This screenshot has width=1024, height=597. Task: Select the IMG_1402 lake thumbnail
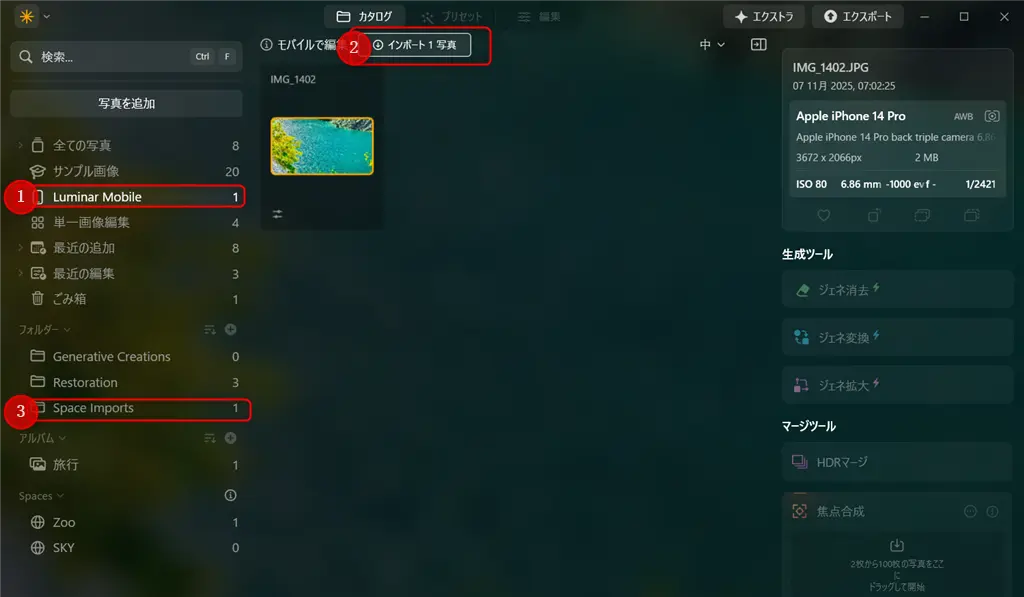322,146
